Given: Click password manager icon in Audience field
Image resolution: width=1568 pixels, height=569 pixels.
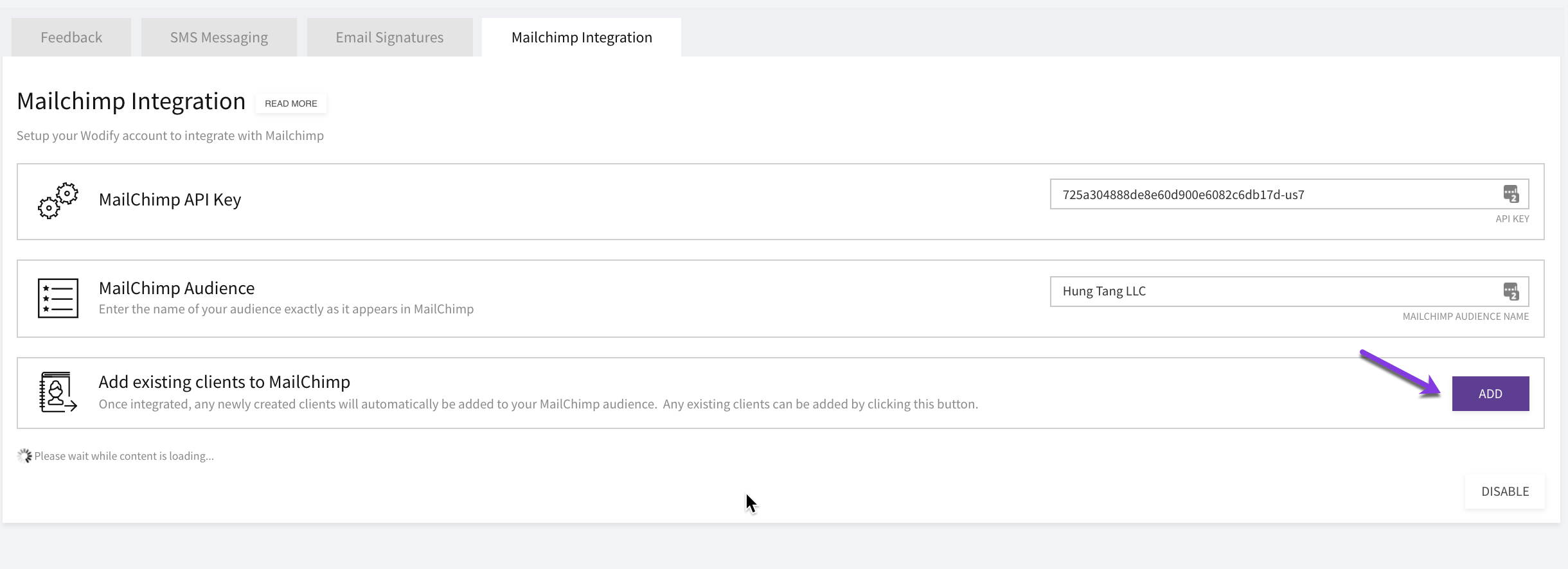Looking at the screenshot, I should click(x=1511, y=291).
